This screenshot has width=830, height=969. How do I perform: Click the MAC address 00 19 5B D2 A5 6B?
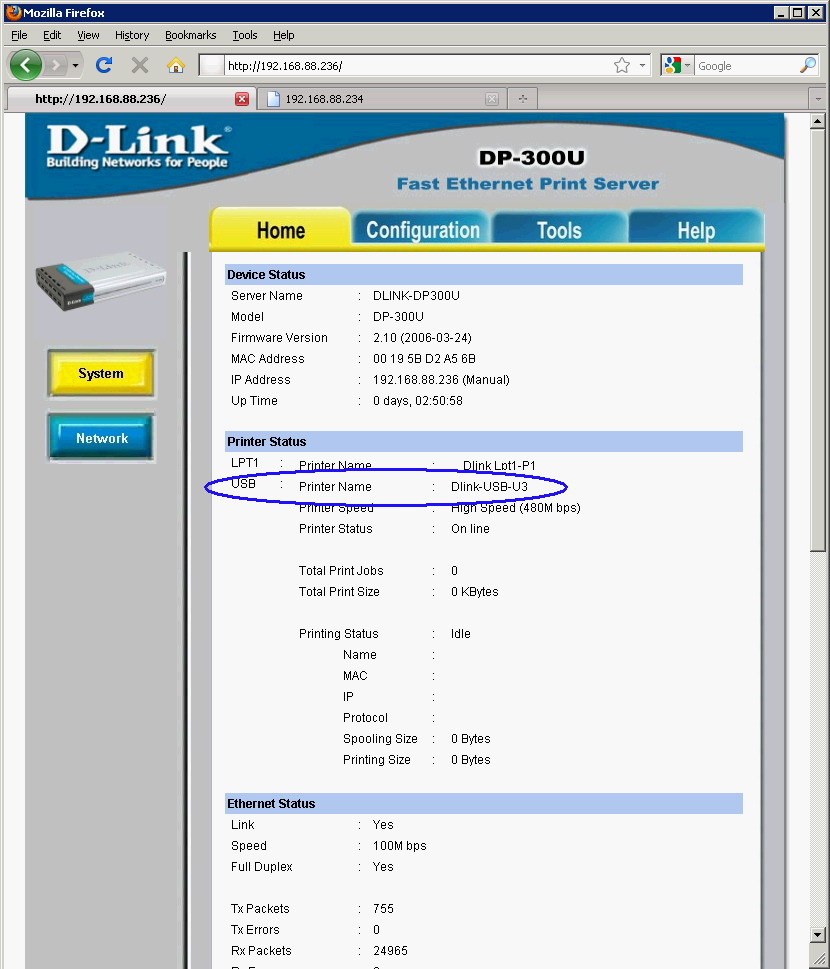coord(424,358)
